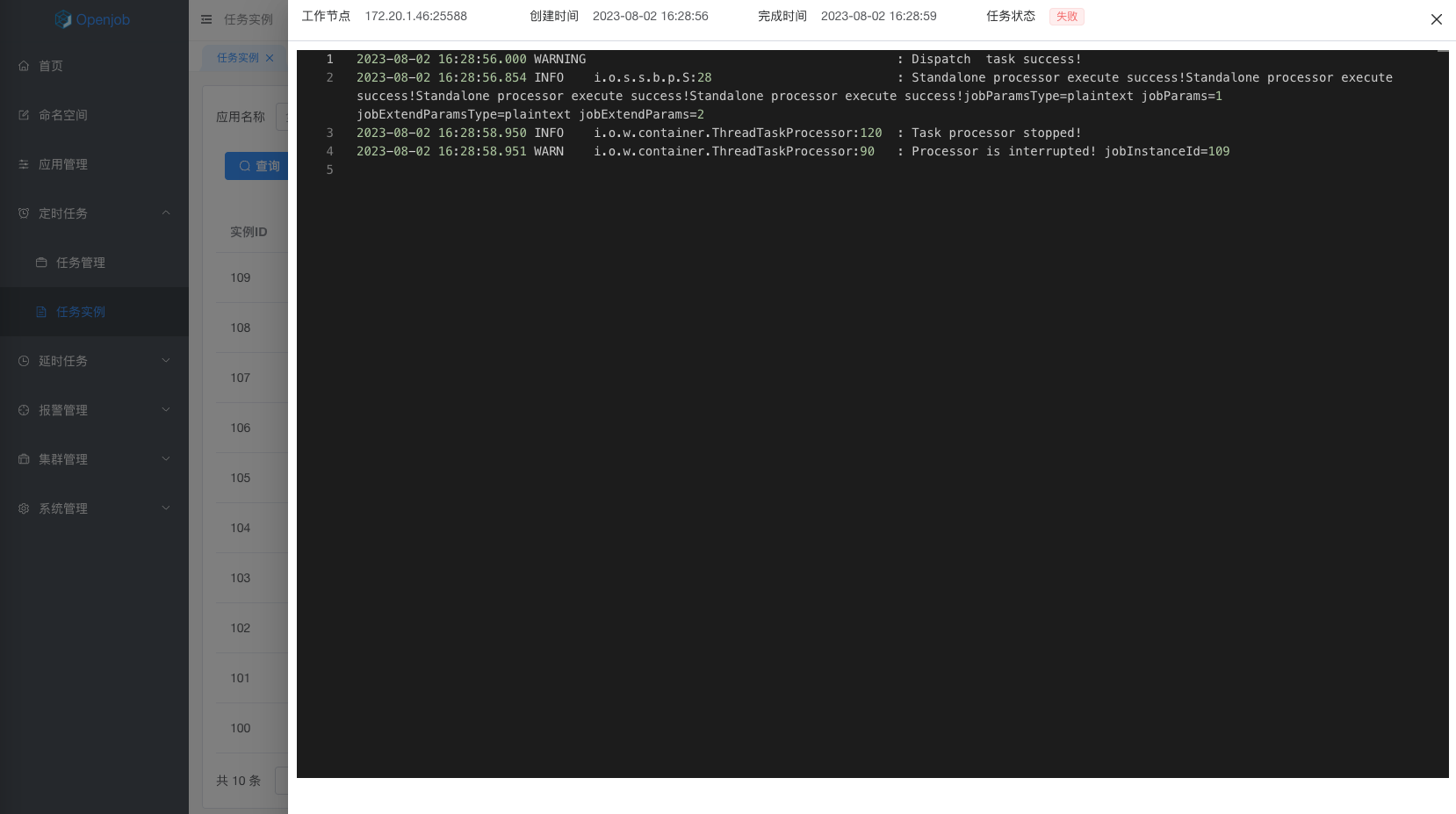Click worker node address 172.20.1.46:25588

pos(416,16)
